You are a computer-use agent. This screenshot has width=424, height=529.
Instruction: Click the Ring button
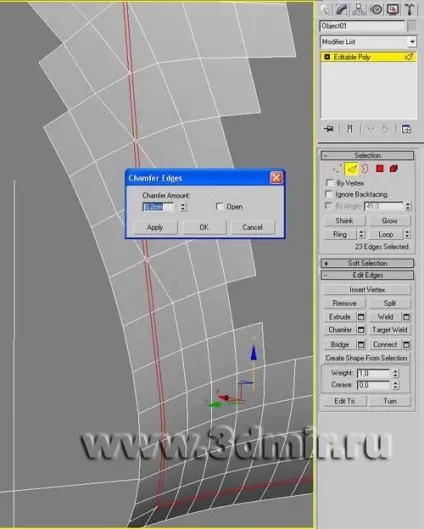pyautogui.click(x=340, y=234)
